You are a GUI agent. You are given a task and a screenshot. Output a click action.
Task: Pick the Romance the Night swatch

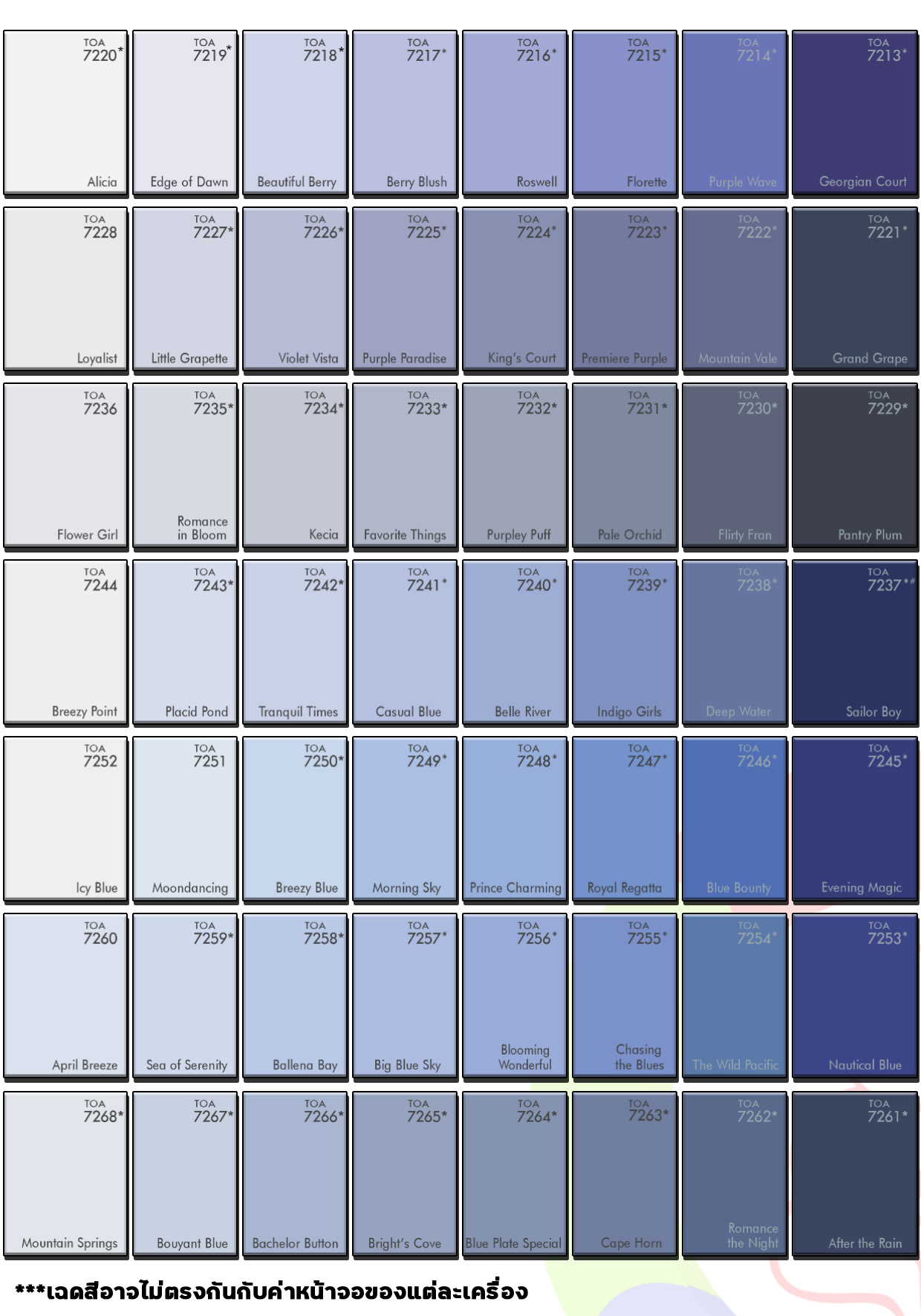[735, 1174]
